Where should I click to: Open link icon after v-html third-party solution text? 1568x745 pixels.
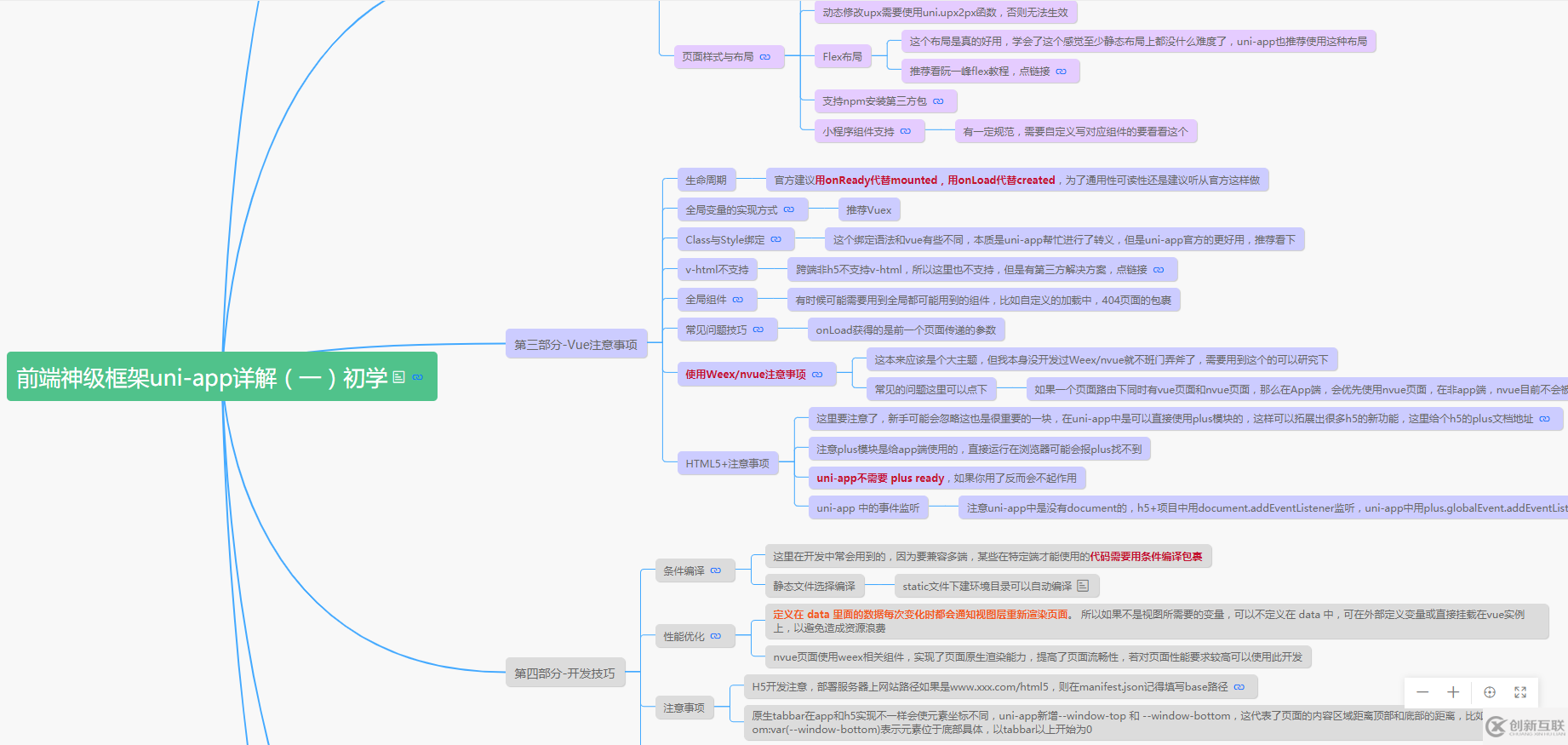[1159, 270]
